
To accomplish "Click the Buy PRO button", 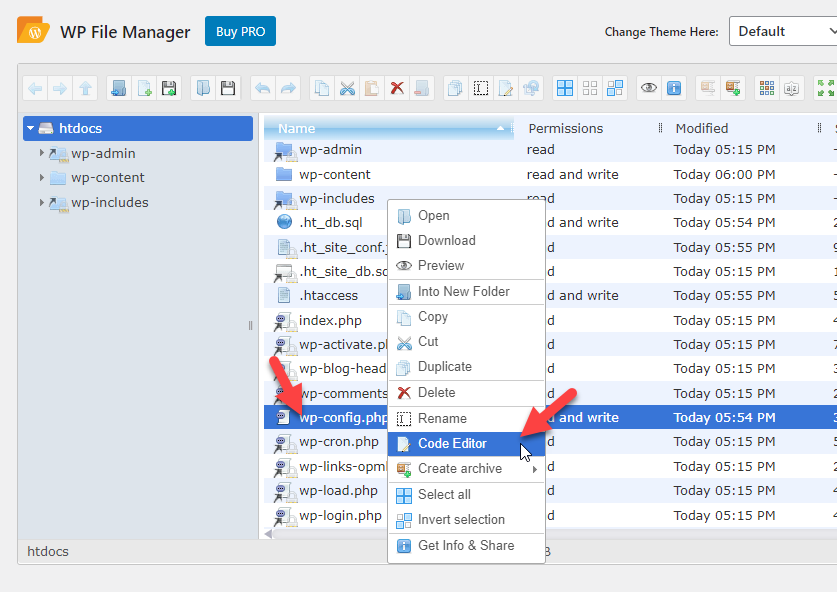I will 240,31.
